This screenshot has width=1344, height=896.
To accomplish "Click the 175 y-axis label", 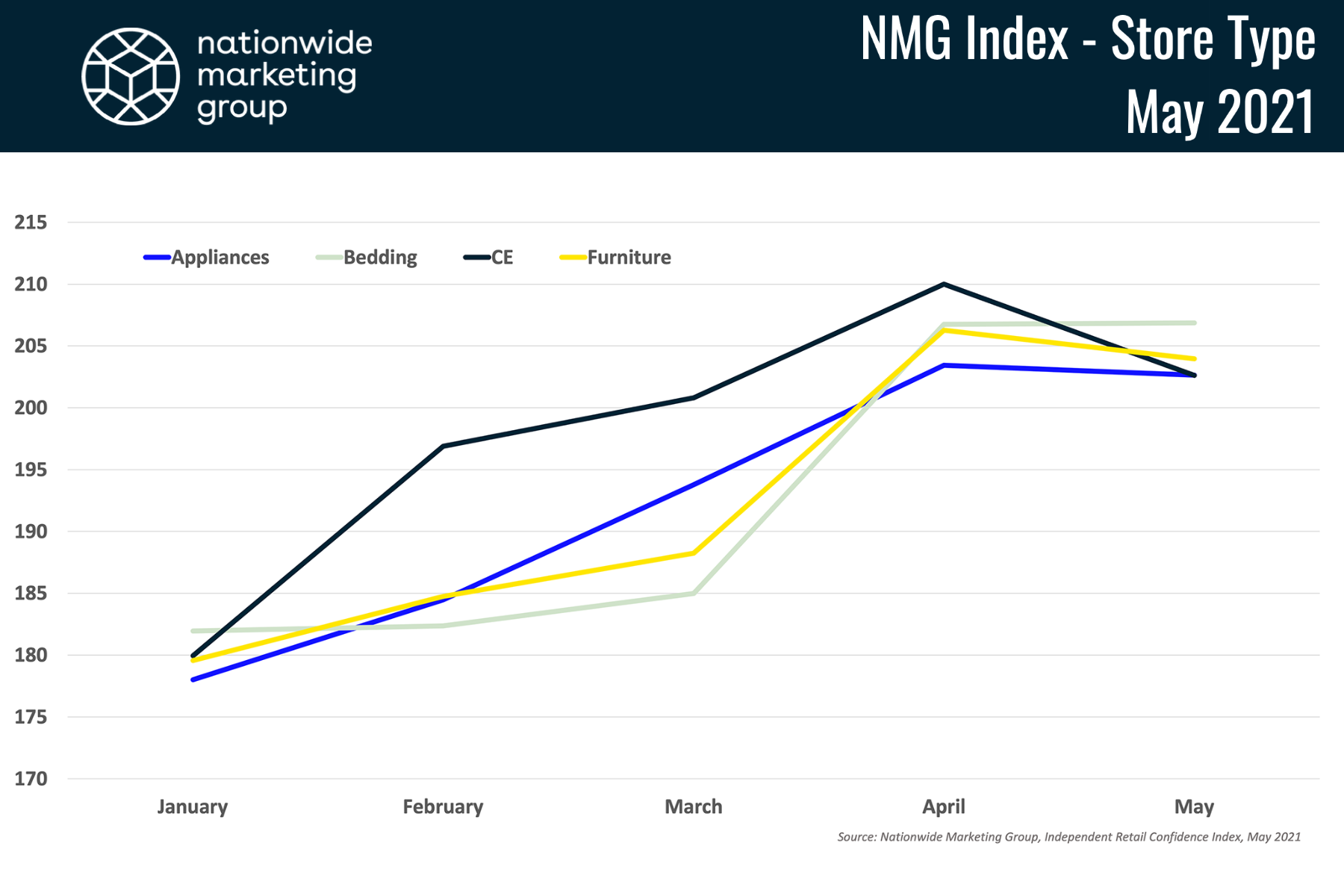I will tap(31, 717).
